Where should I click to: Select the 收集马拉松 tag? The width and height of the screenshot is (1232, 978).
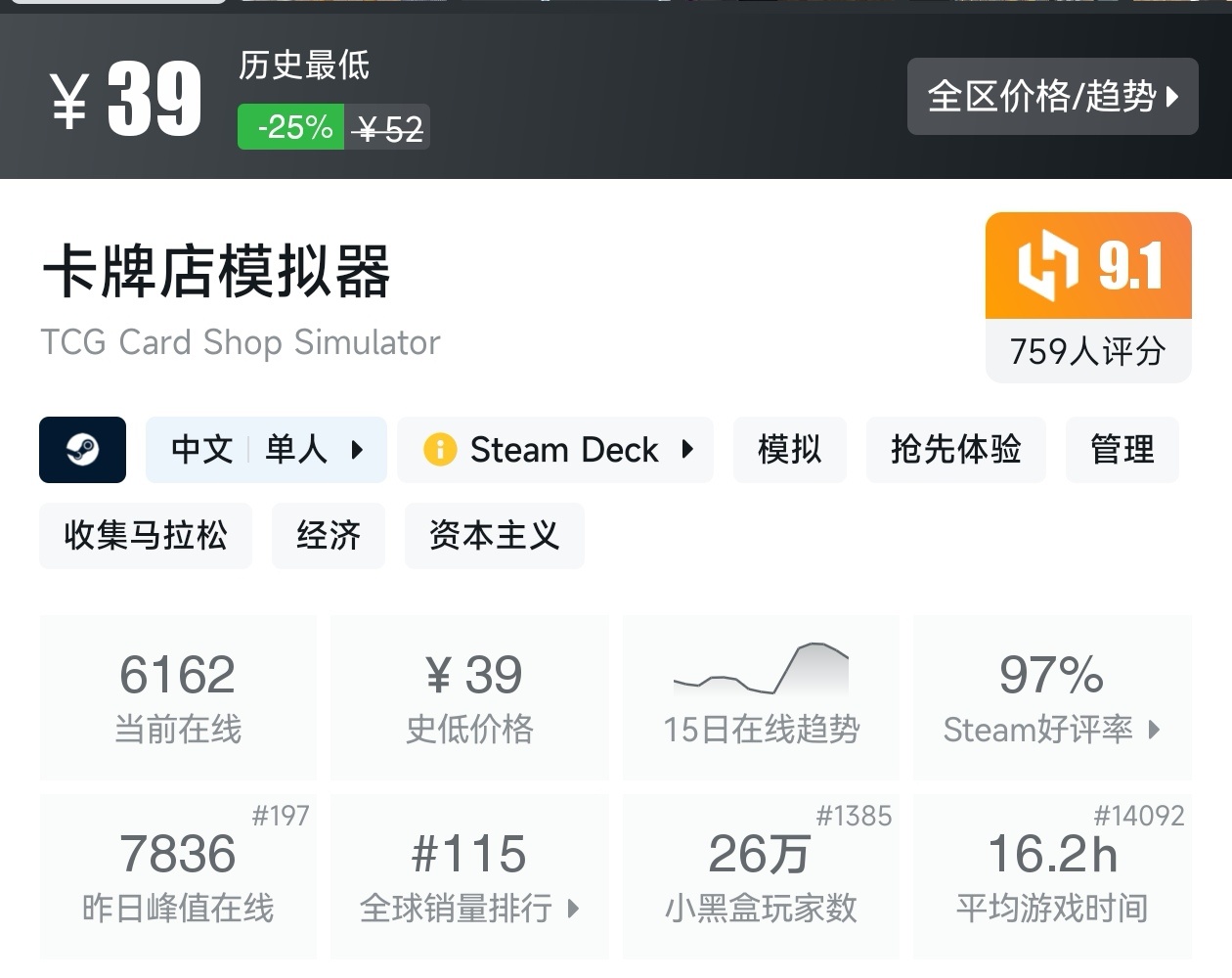pos(145,536)
